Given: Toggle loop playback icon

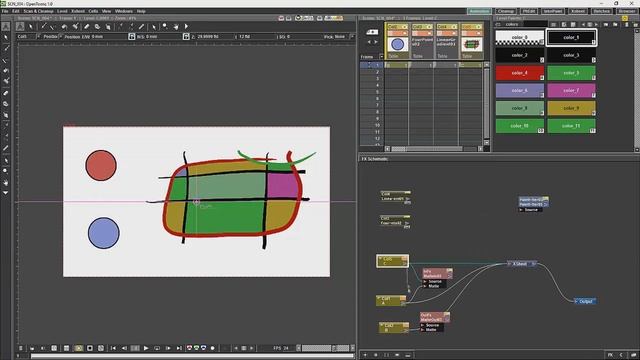Looking at the screenshot, I should click(157, 348).
